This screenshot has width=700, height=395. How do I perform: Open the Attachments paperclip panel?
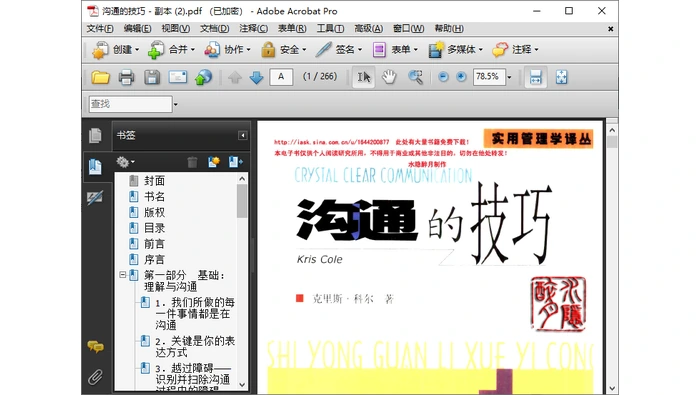[95, 377]
